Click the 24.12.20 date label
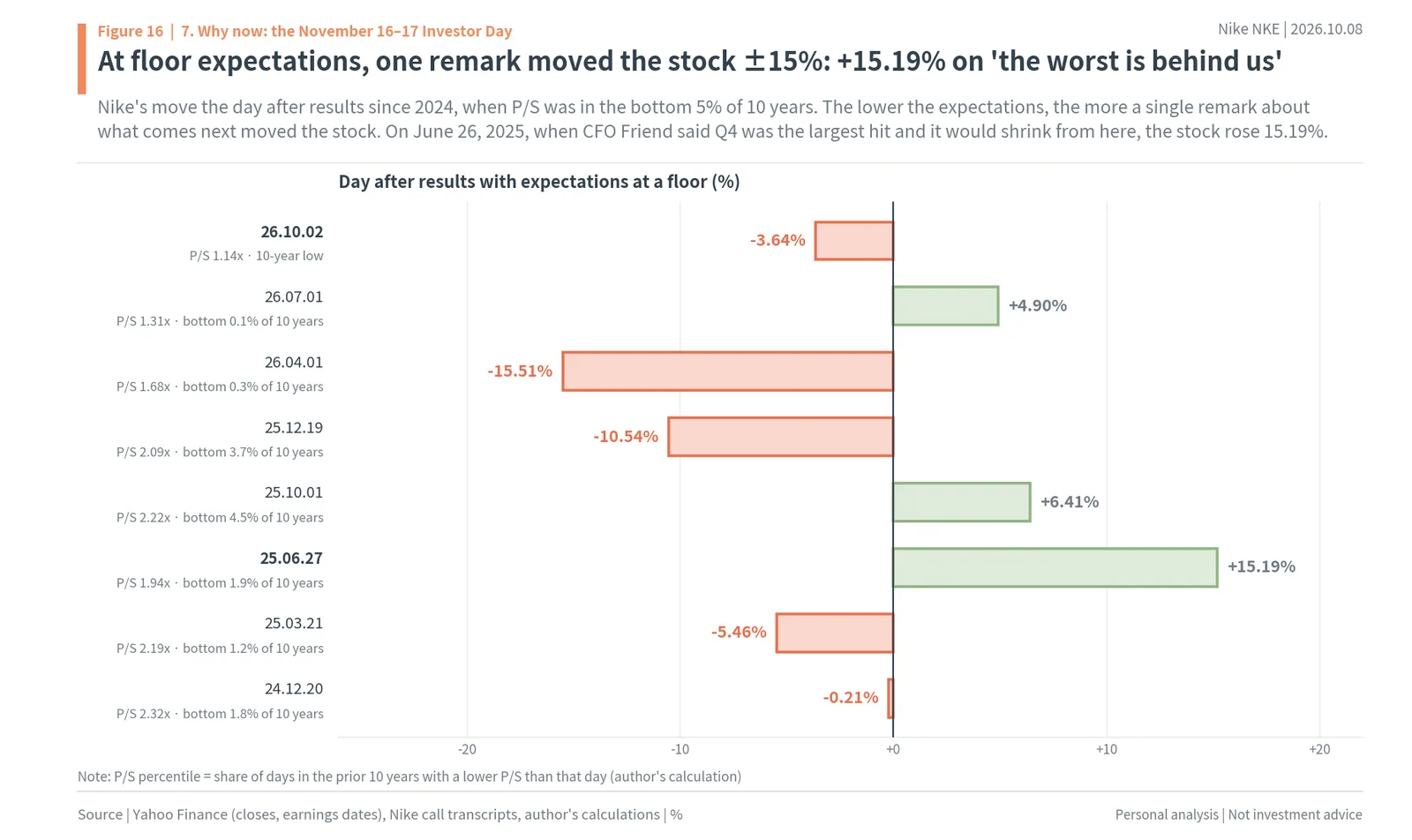This screenshot has width=1412, height=840. point(294,689)
